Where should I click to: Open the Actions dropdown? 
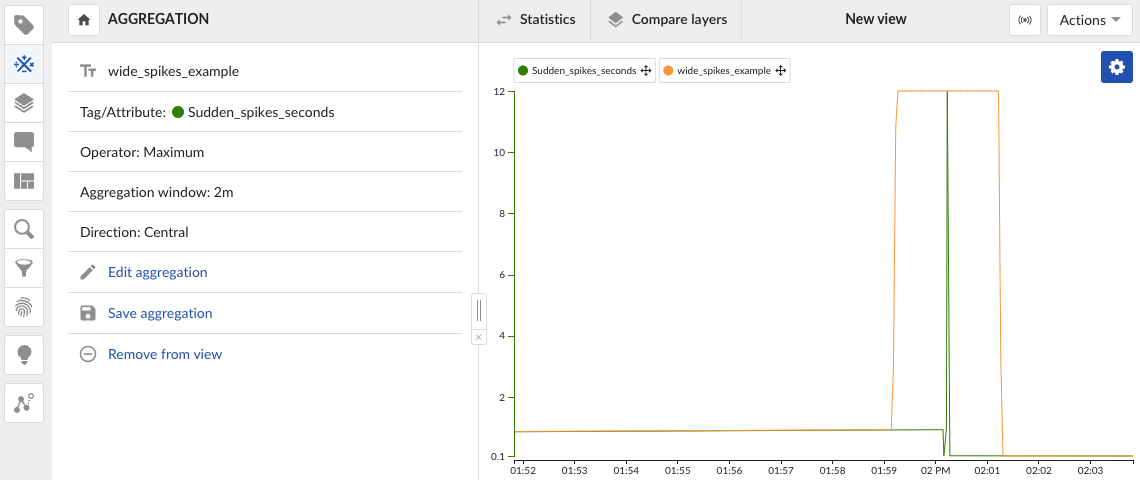click(1088, 20)
